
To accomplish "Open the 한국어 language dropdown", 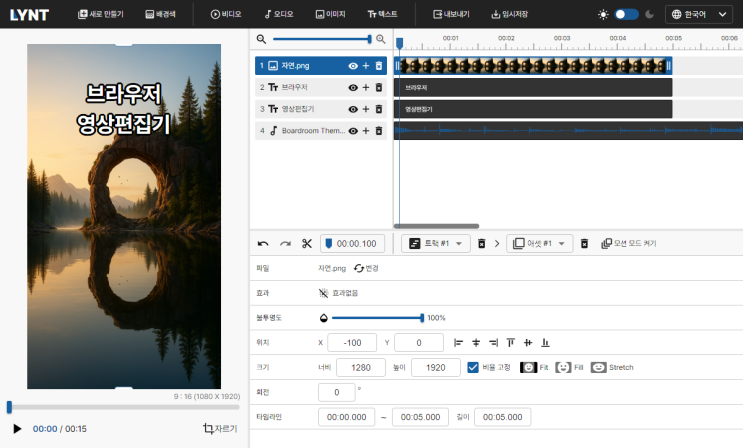I will coord(699,14).
